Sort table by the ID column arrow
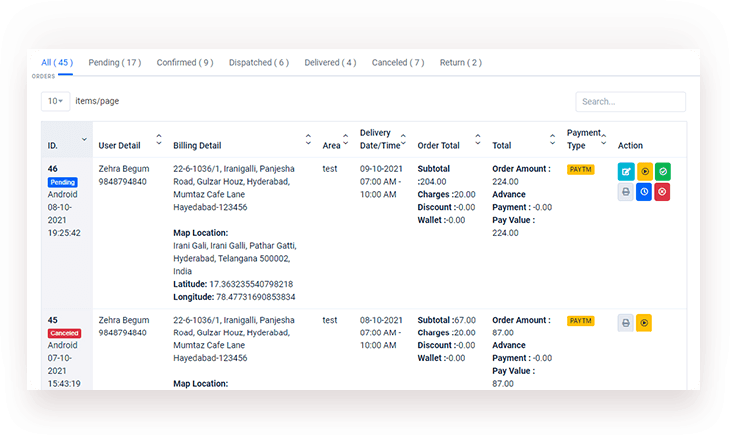The height and width of the screenshot is (435, 730). [x=84, y=139]
